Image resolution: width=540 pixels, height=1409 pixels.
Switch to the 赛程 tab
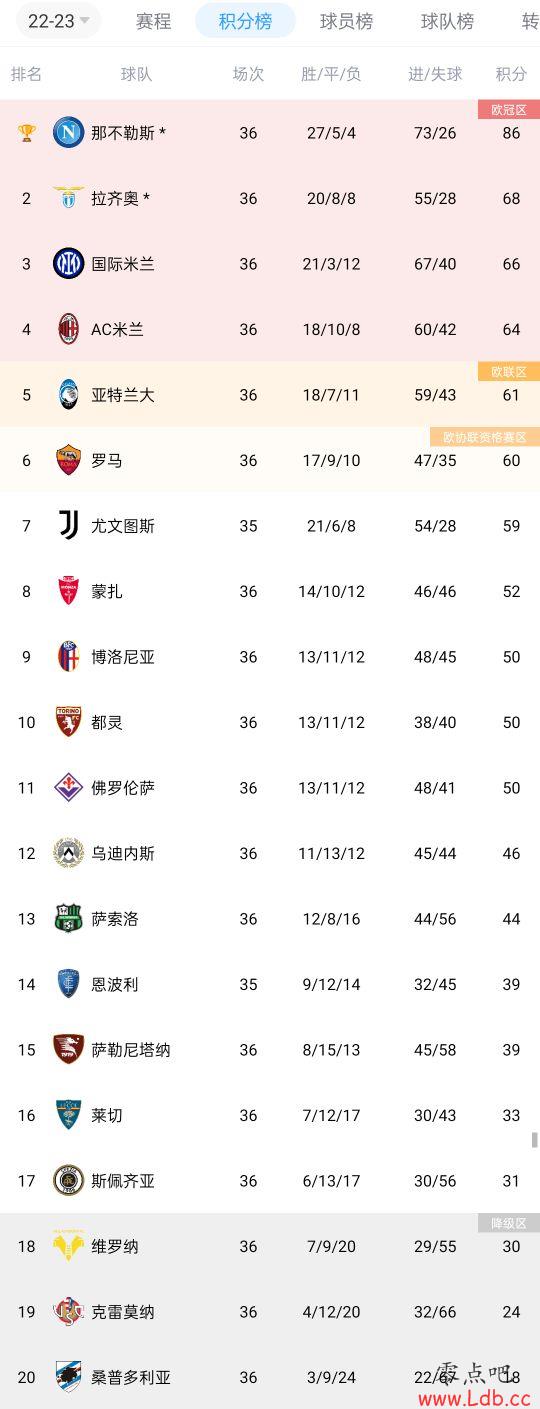153,21
